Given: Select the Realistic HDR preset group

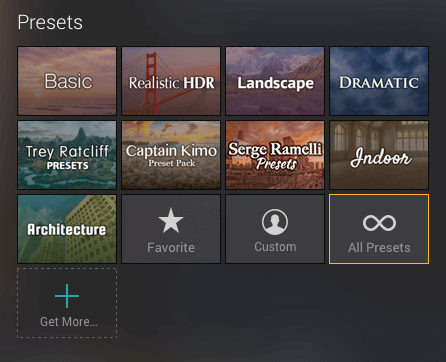Looking at the screenshot, I should [171, 81].
